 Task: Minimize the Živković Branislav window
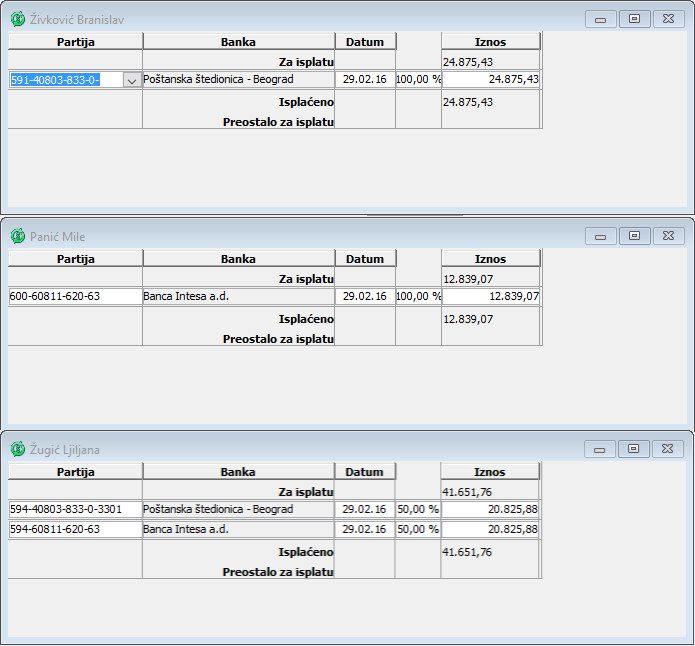(x=600, y=19)
